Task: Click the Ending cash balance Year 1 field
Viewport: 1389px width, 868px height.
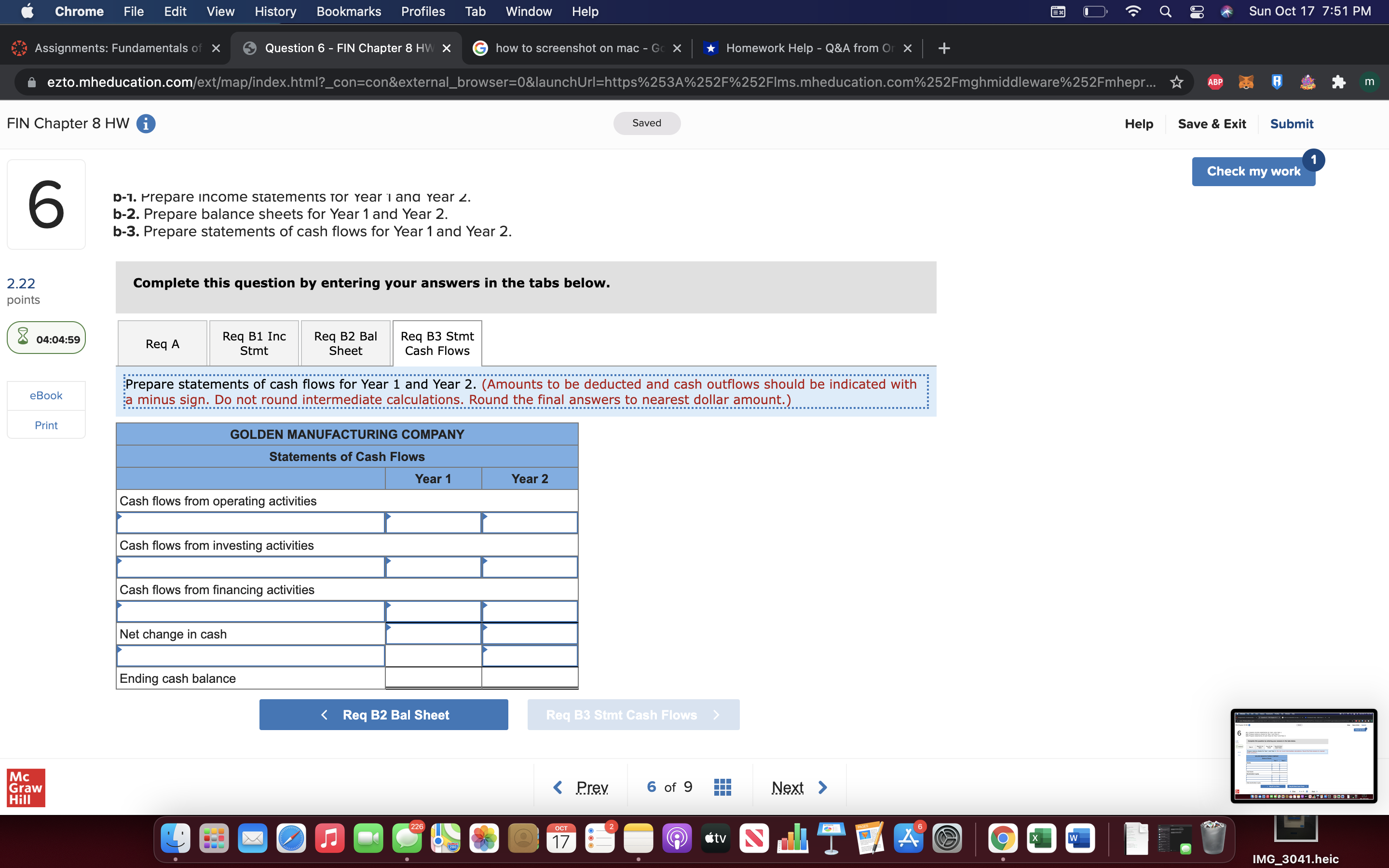Action: pyautogui.click(x=434, y=678)
